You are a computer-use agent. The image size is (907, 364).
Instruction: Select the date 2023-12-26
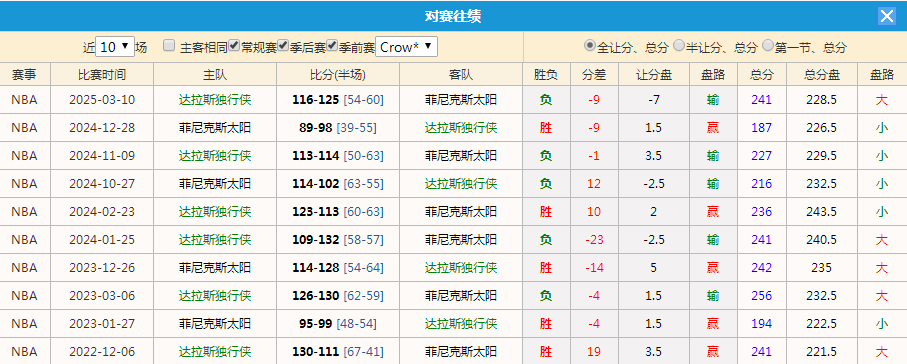click(102, 267)
